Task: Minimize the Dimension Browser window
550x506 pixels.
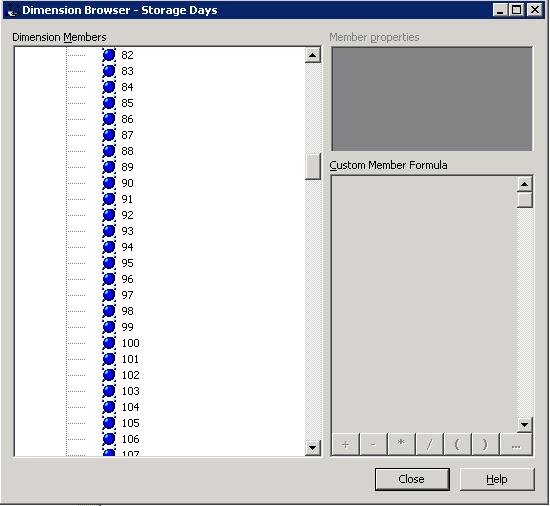Action: pos(501,10)
